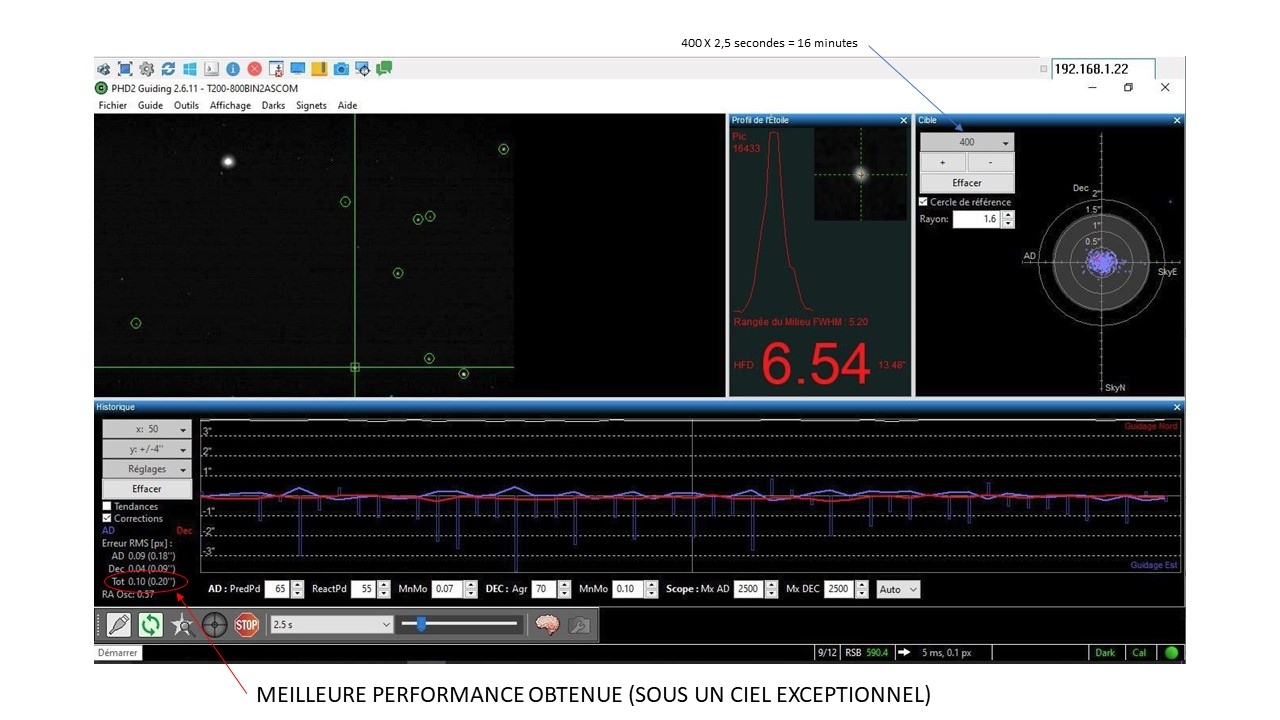Open advanced settings brain icon
This screenshot has height=720, width=1280.
click(546, 625)
